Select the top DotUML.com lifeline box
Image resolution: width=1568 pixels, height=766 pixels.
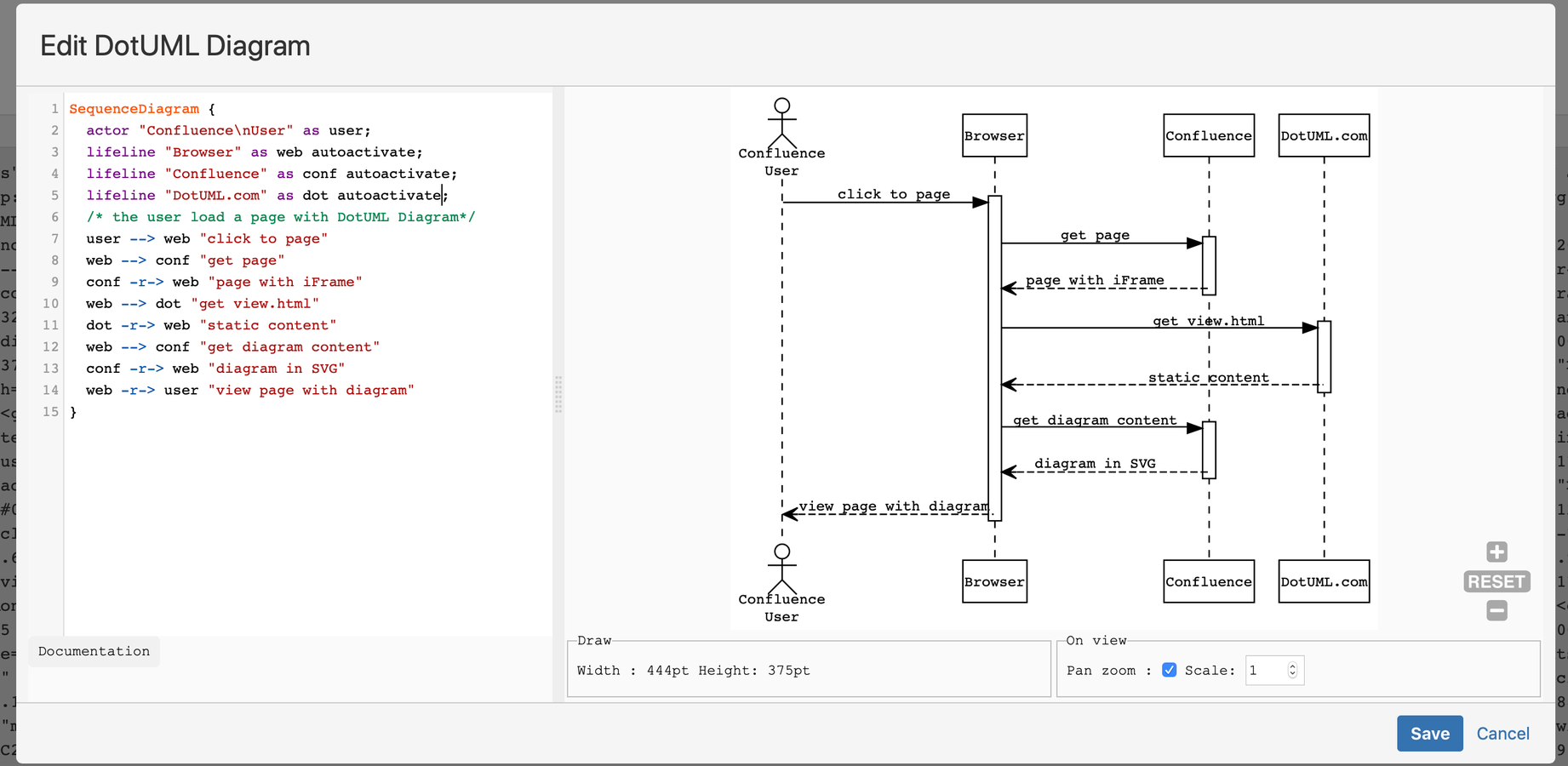pyautogui.click(x=1324, y=135)
